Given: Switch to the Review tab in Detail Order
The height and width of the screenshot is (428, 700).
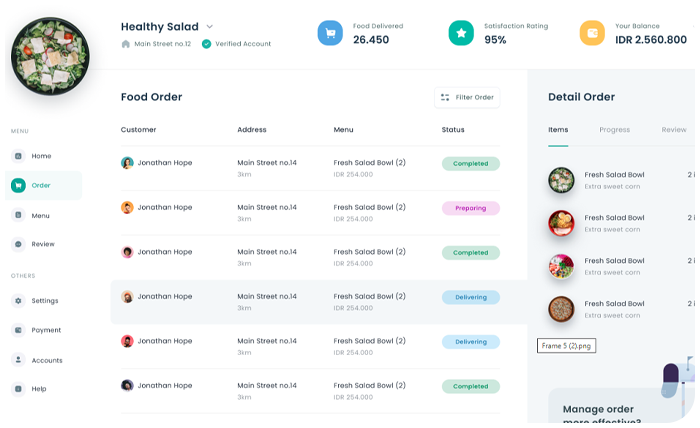Looking at the screenshot, I should (x=674, y=130).
